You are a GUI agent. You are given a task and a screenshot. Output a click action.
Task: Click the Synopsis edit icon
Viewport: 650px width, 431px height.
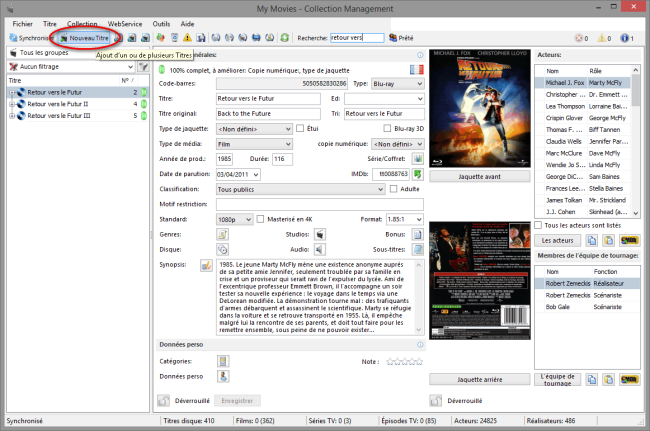206,265
